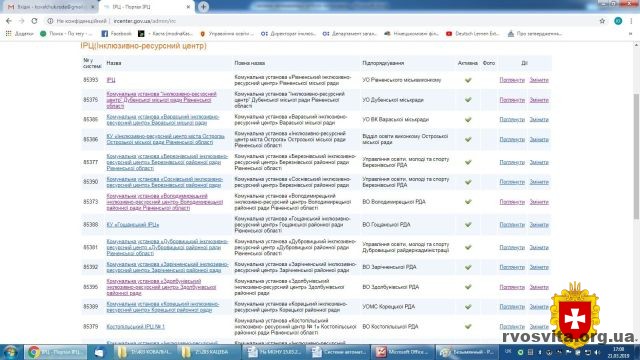Open the КУ «Гощанський ІРЦ» link
640x360 pixels.
[133, 225]
